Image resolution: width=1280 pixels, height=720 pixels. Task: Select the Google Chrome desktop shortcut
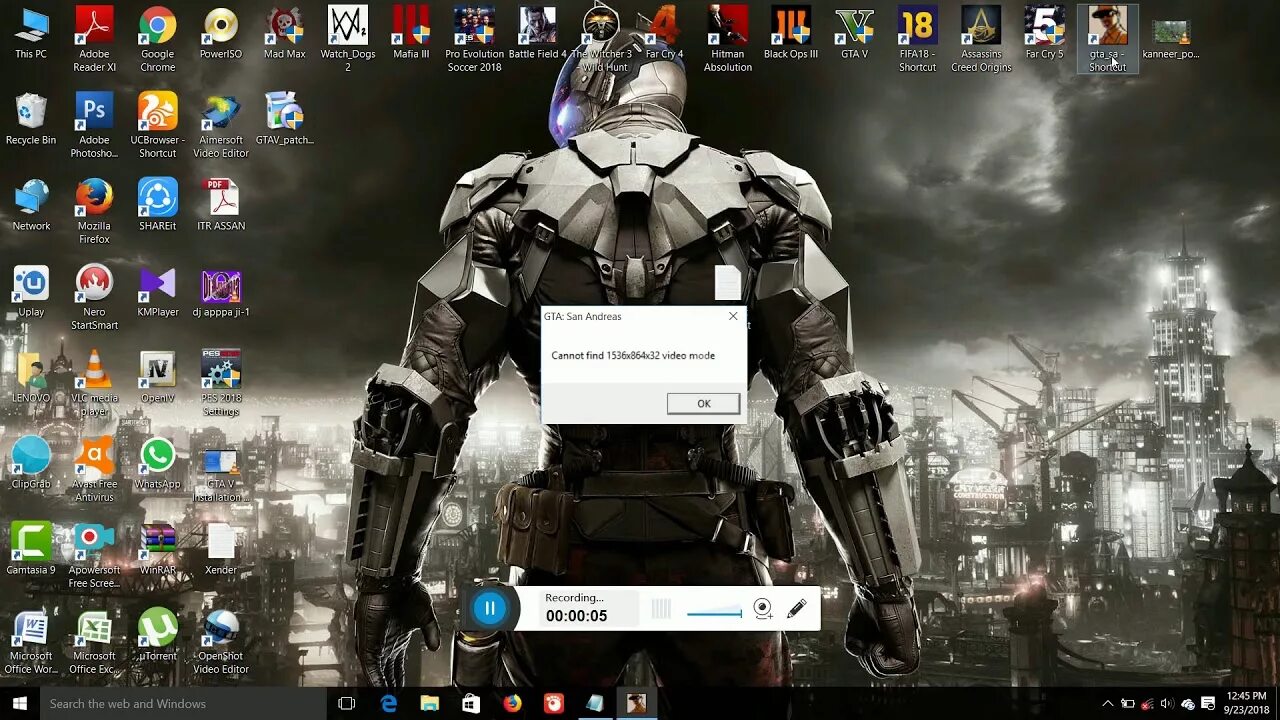[x=157, y=39]
